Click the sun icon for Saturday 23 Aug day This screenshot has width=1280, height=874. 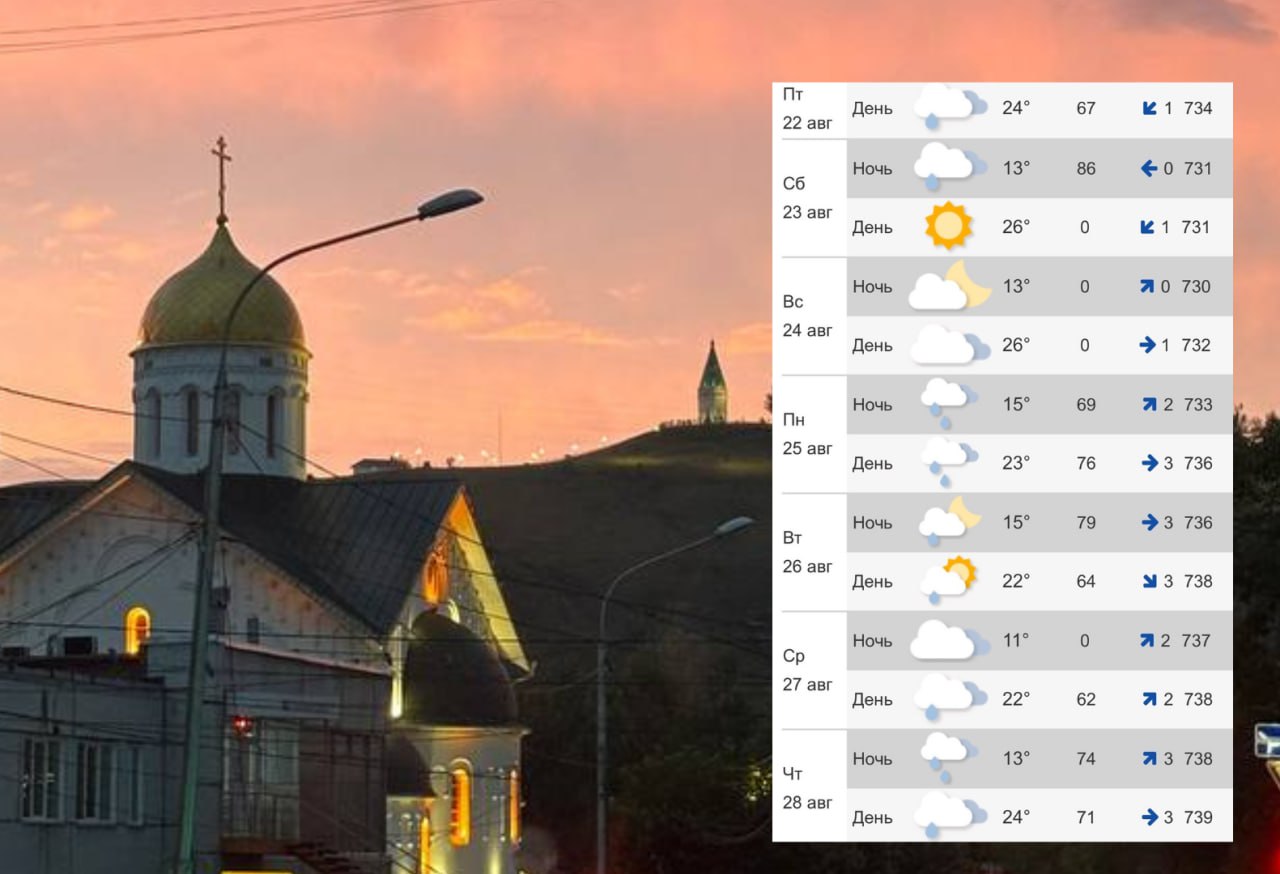coord(949,226)
